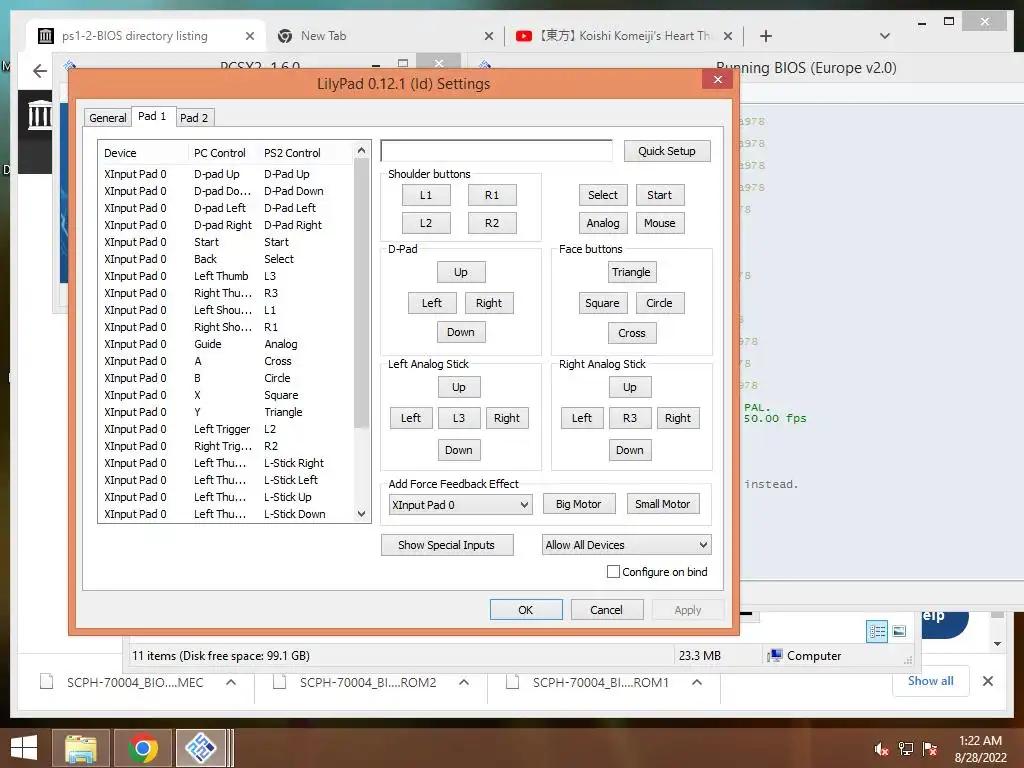
Task: Click the L1 shoulder button binding
Action: pyautogui.click(x=426, y=195)
